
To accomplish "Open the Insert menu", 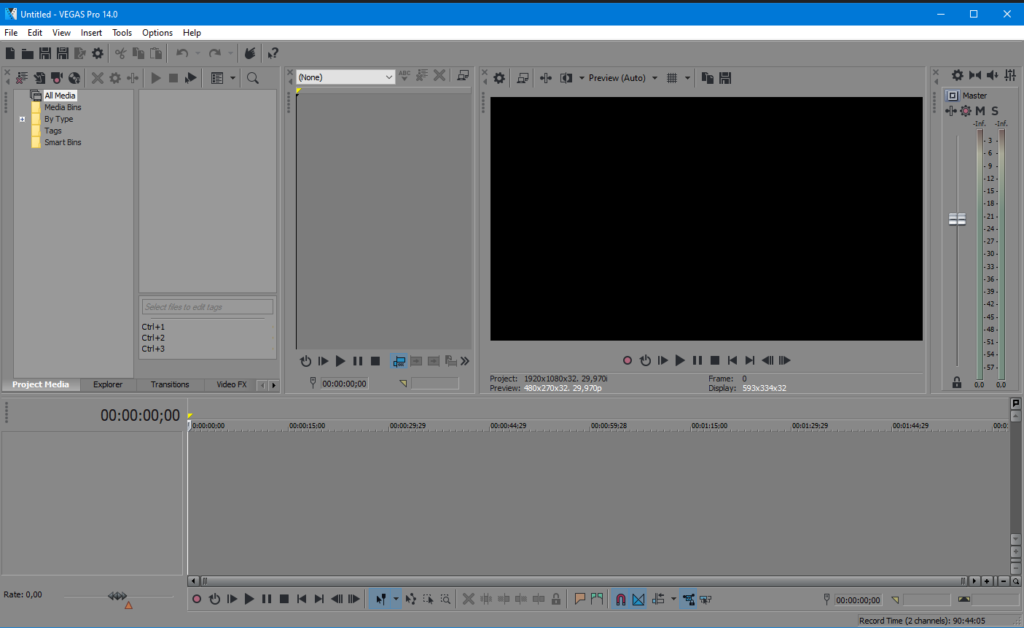I will (x=91, y=33).
